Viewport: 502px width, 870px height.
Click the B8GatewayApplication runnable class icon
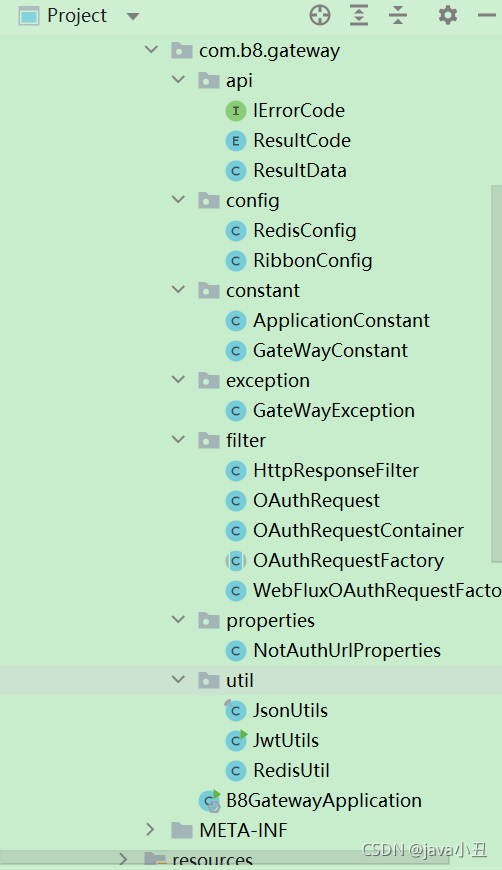click(x=210, y=801)
